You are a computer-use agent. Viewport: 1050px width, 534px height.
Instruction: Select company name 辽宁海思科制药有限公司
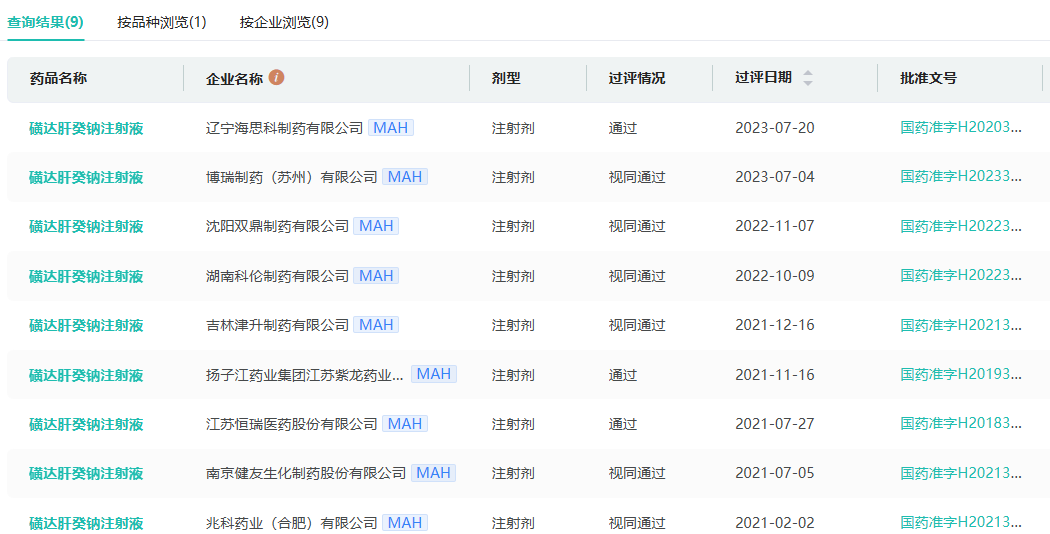pos(285,128)
